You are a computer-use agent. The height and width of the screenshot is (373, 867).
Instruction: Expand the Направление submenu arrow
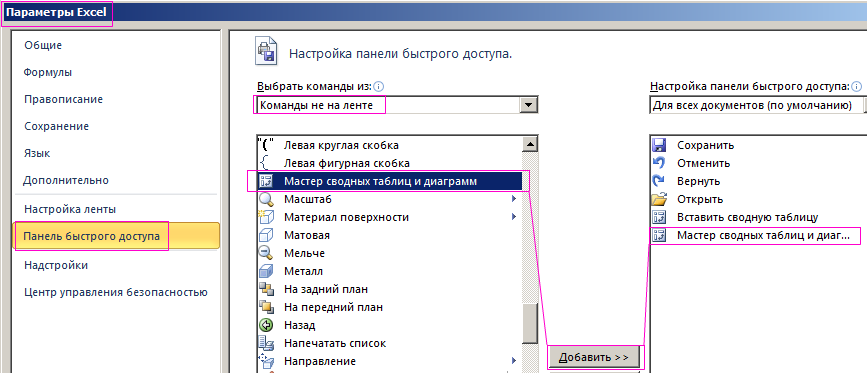coord(514,361)
